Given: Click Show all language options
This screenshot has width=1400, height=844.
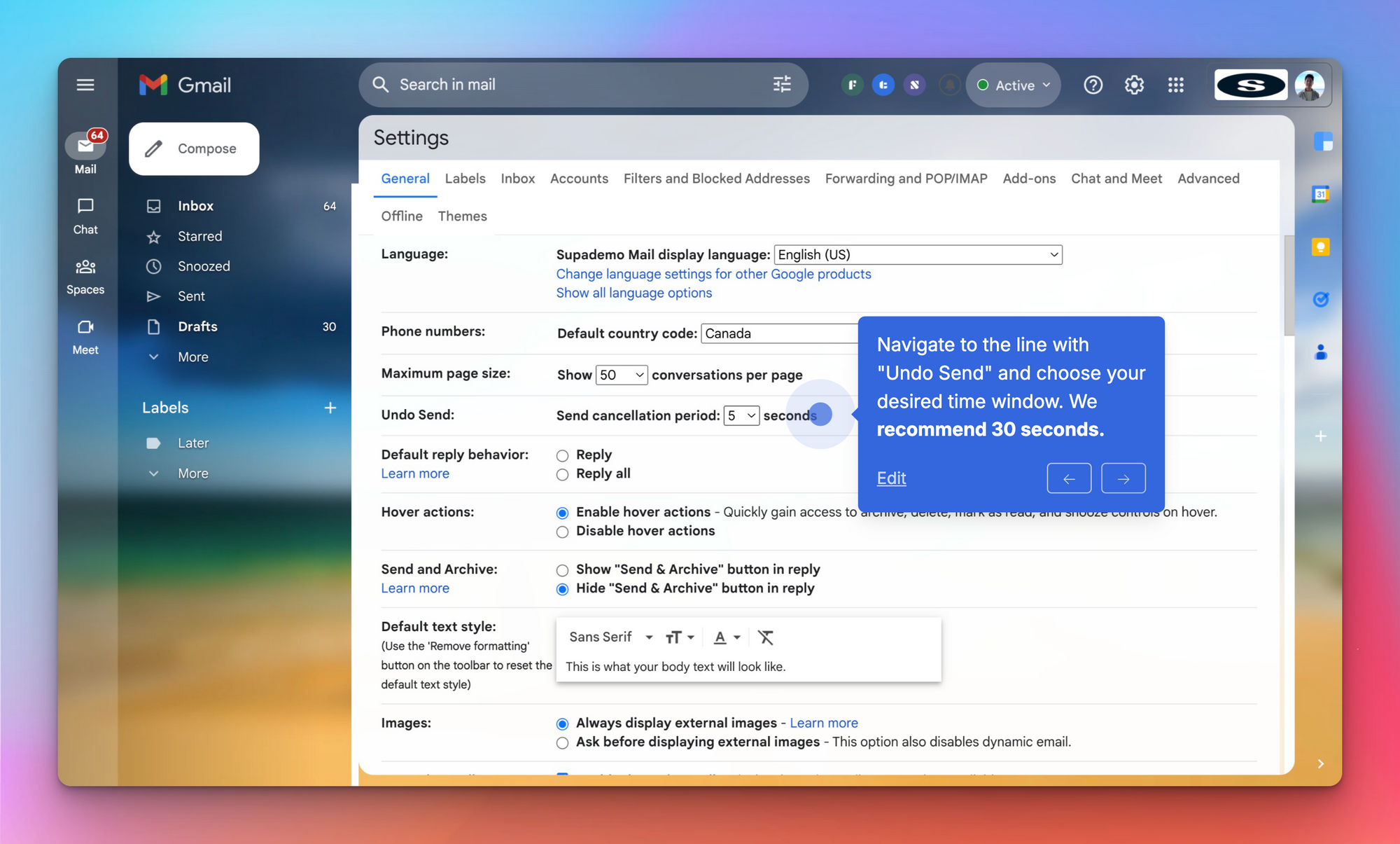Looking at the screenshot, I should pyautogui.click(x=633, y=293).
